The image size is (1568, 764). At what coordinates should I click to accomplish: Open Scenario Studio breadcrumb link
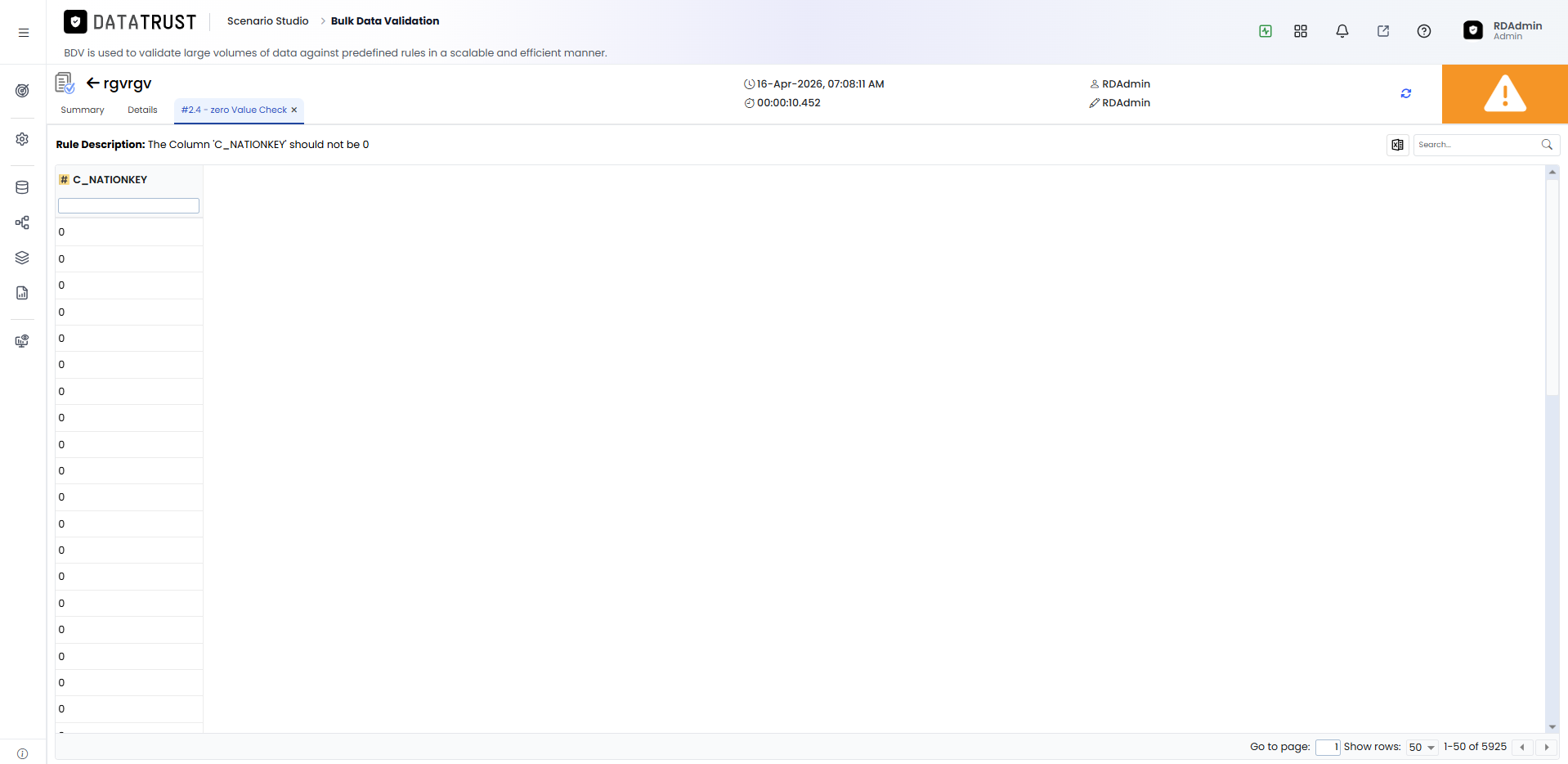[268, 21]
